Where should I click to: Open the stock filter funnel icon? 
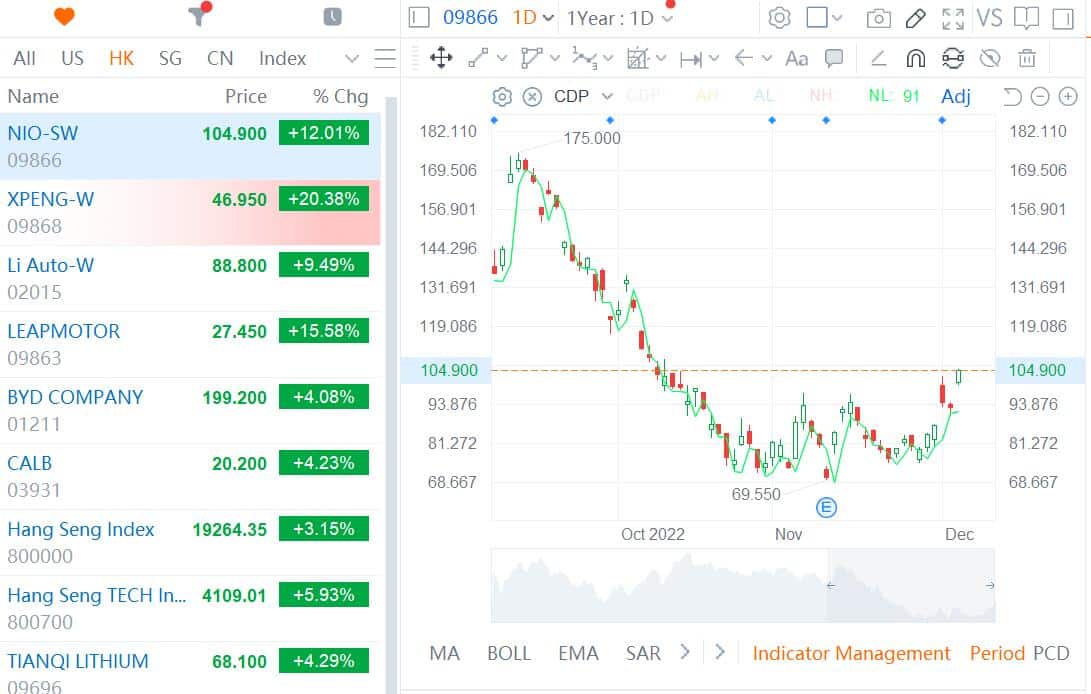[196, 17]
